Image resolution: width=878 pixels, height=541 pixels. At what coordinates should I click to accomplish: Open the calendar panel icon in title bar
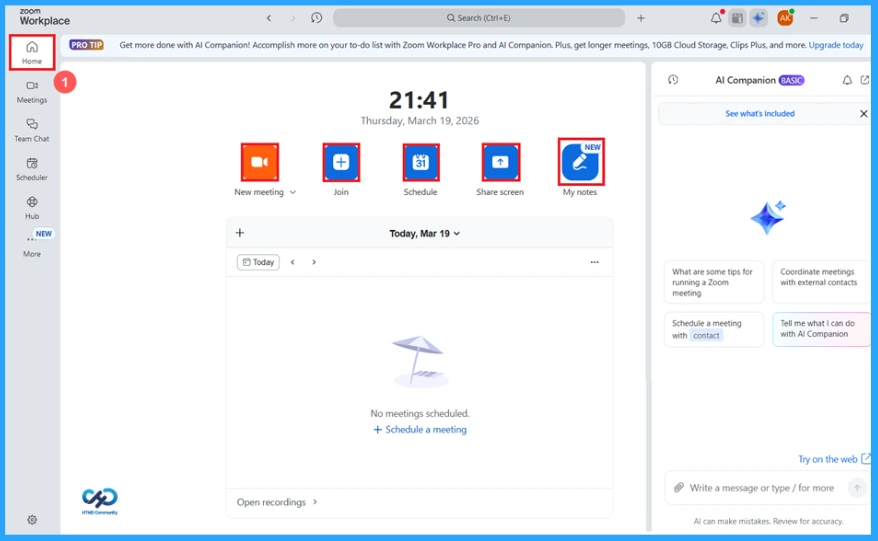(x=737, y=18)
